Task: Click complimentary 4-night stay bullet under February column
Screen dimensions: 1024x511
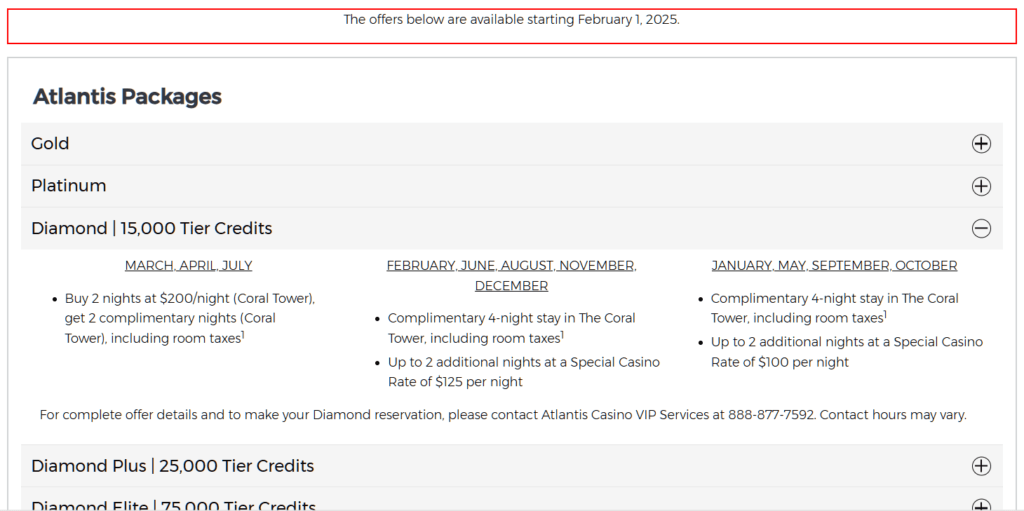Action: click(x=511, y=328)
